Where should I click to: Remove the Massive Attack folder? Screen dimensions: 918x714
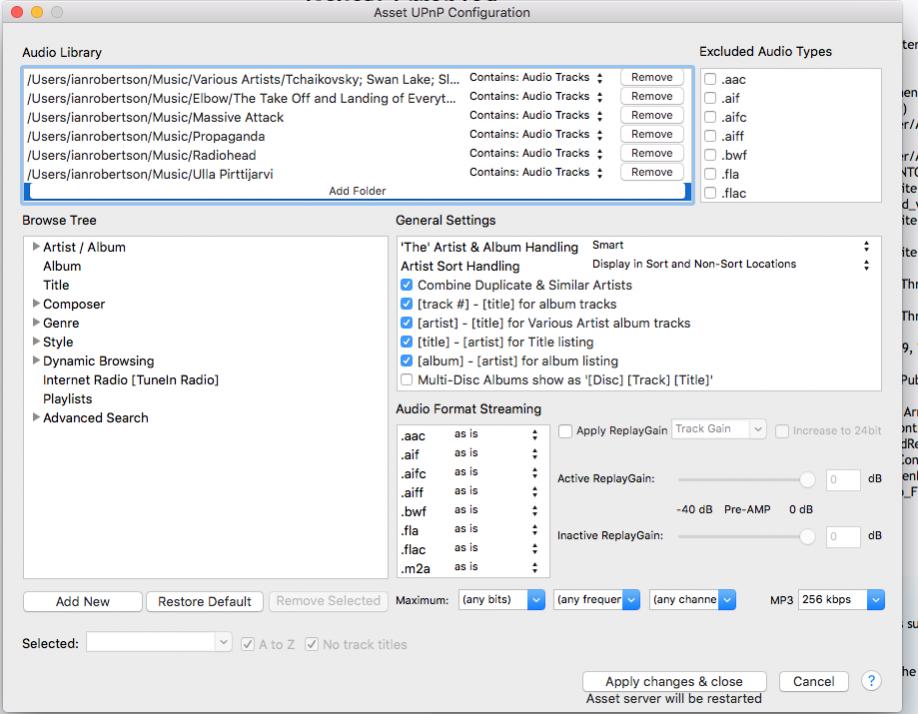pos(651,116)
